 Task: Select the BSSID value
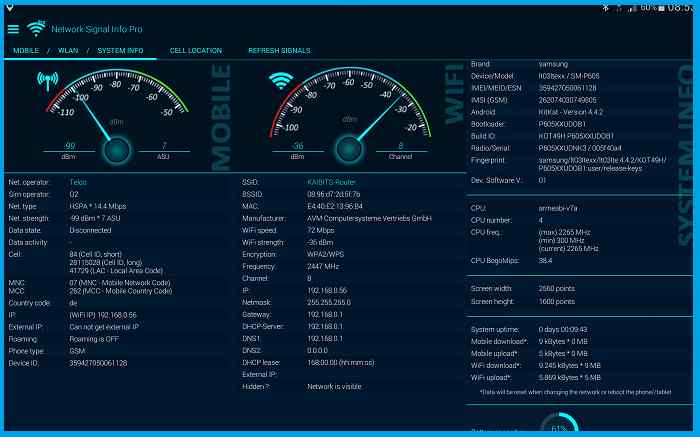pyautogui.click(x=333, y=194)
